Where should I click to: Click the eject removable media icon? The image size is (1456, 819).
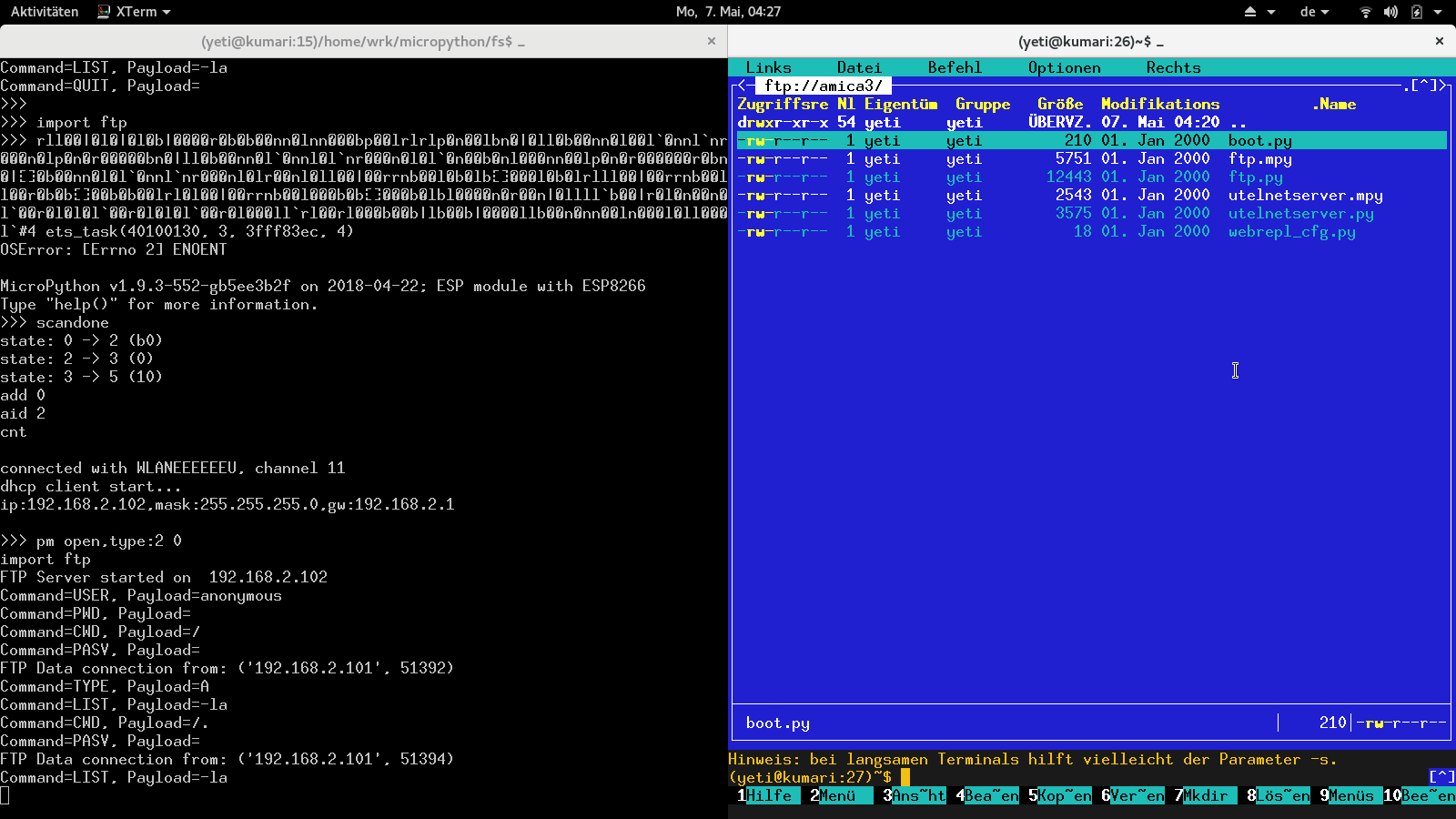coord(1250,12)
